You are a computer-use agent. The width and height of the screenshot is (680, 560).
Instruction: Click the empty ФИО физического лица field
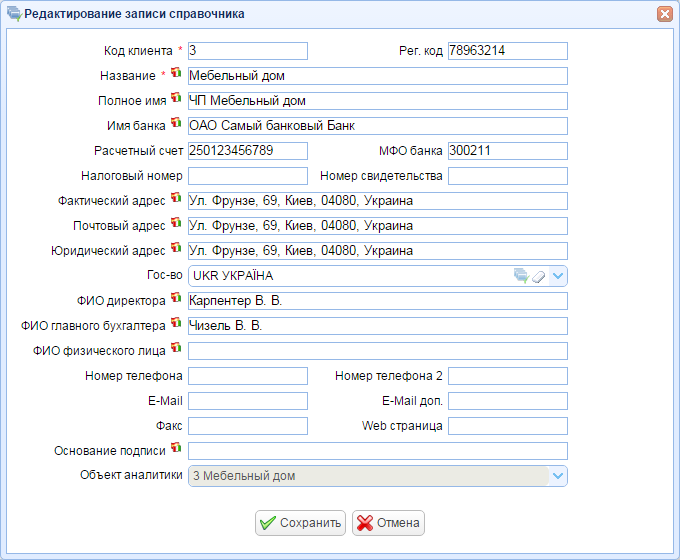(x=378, y=351)
